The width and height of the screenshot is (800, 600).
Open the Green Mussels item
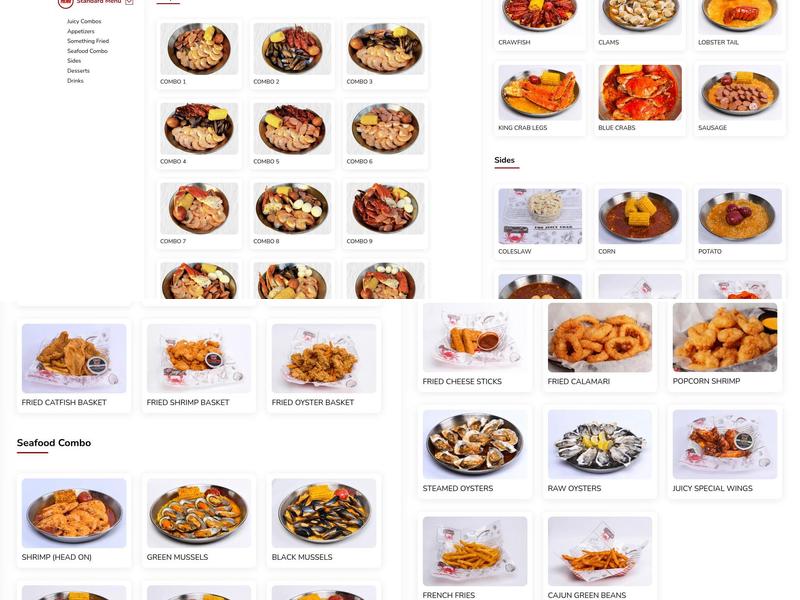(x=199, y=520)
